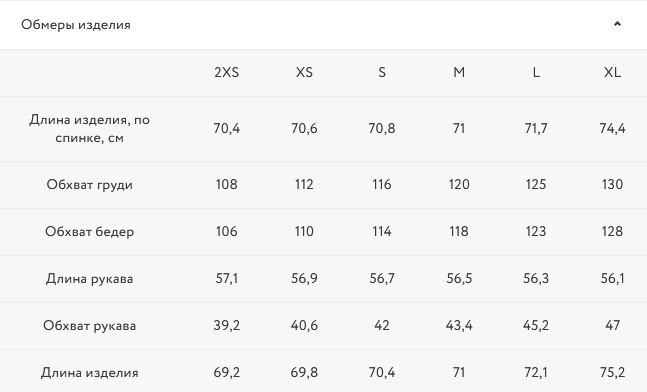Click the 45,2 sleeve girth value
Viewport: 647px width, 392px height.
pyautogui.click(x=536, y=326)
